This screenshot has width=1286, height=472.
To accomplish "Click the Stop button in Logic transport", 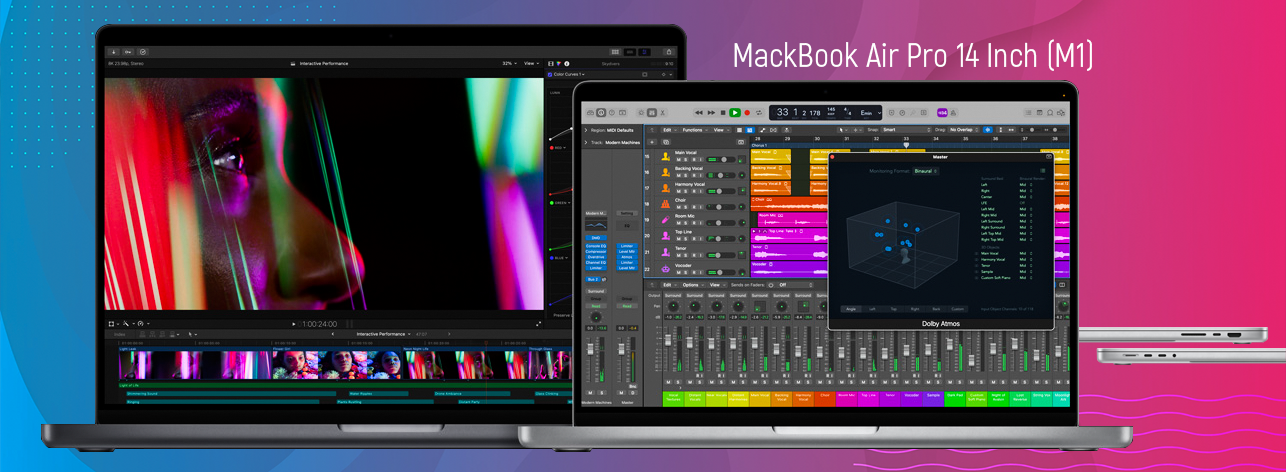I will click(x=723, y=113).
